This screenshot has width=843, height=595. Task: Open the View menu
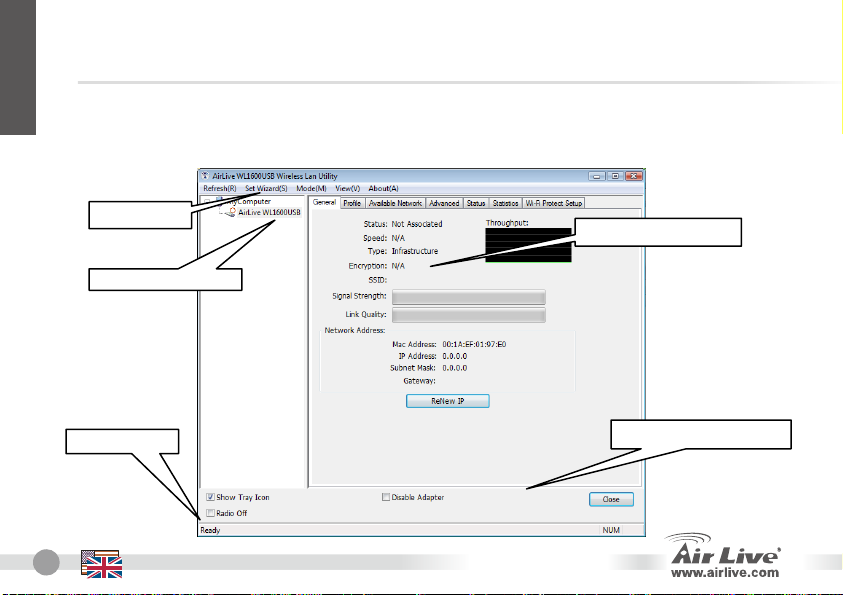tap(348, 188)
